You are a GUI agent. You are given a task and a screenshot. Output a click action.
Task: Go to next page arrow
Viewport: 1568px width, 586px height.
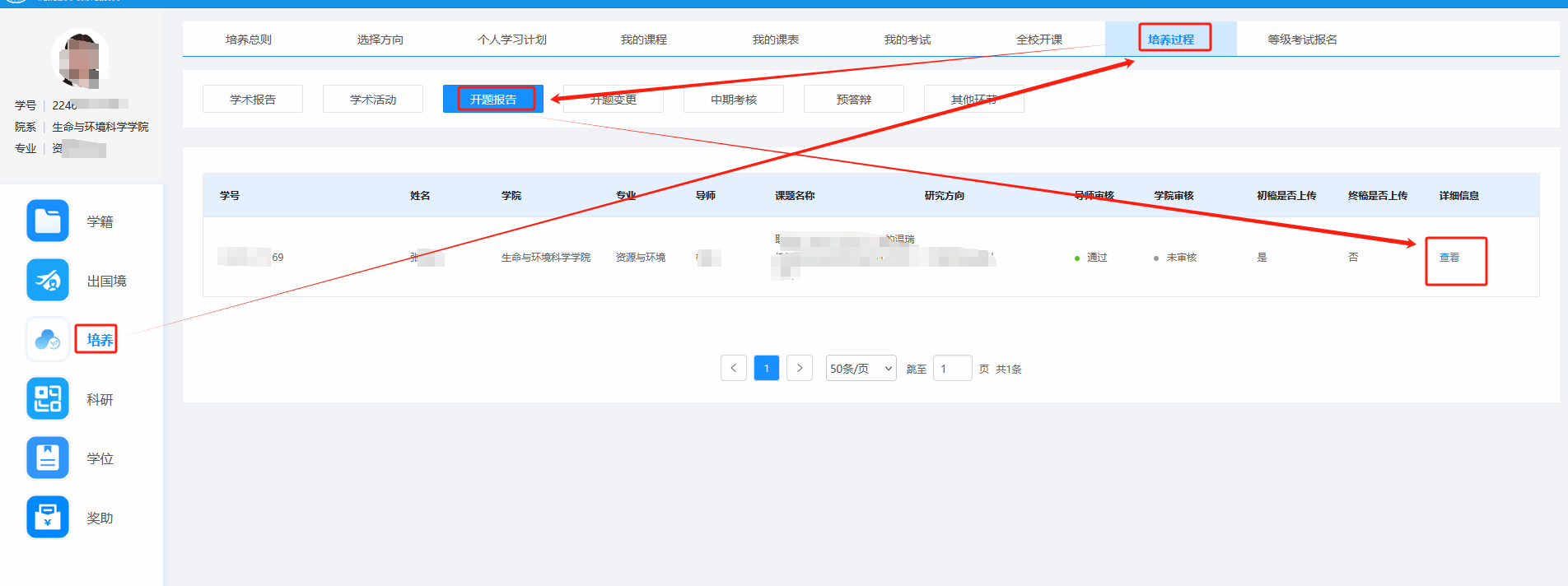tap(799, 368)
